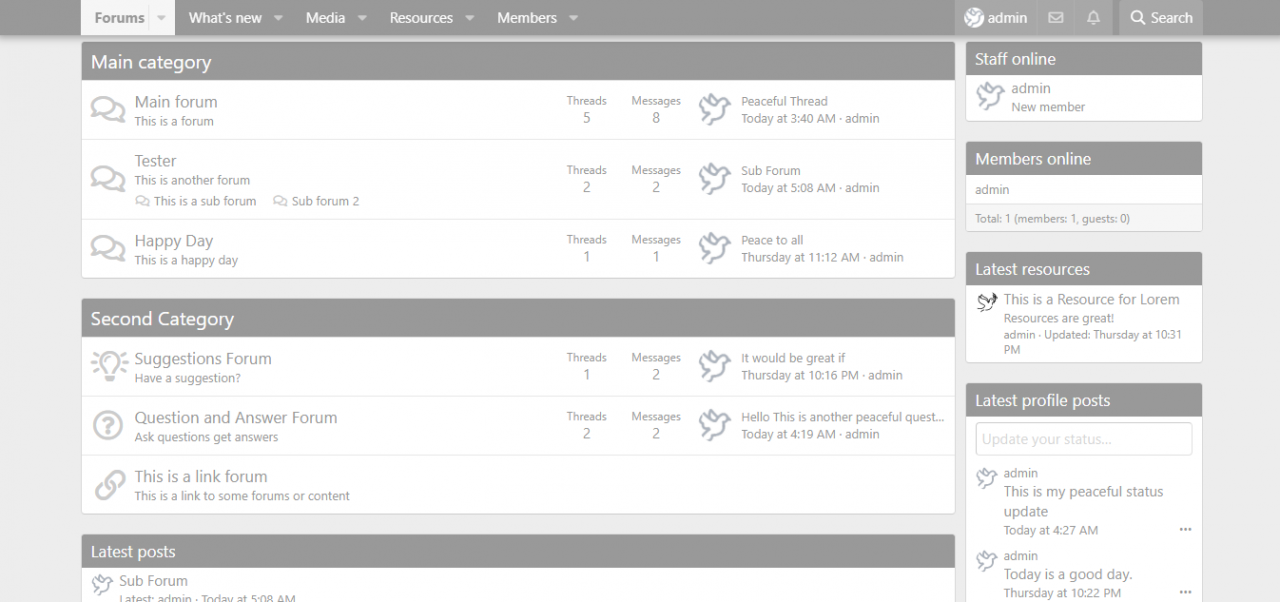Expand the Media dropdown arrow
The height and width of the screenshot is (602, 1280).
(362, 18)
